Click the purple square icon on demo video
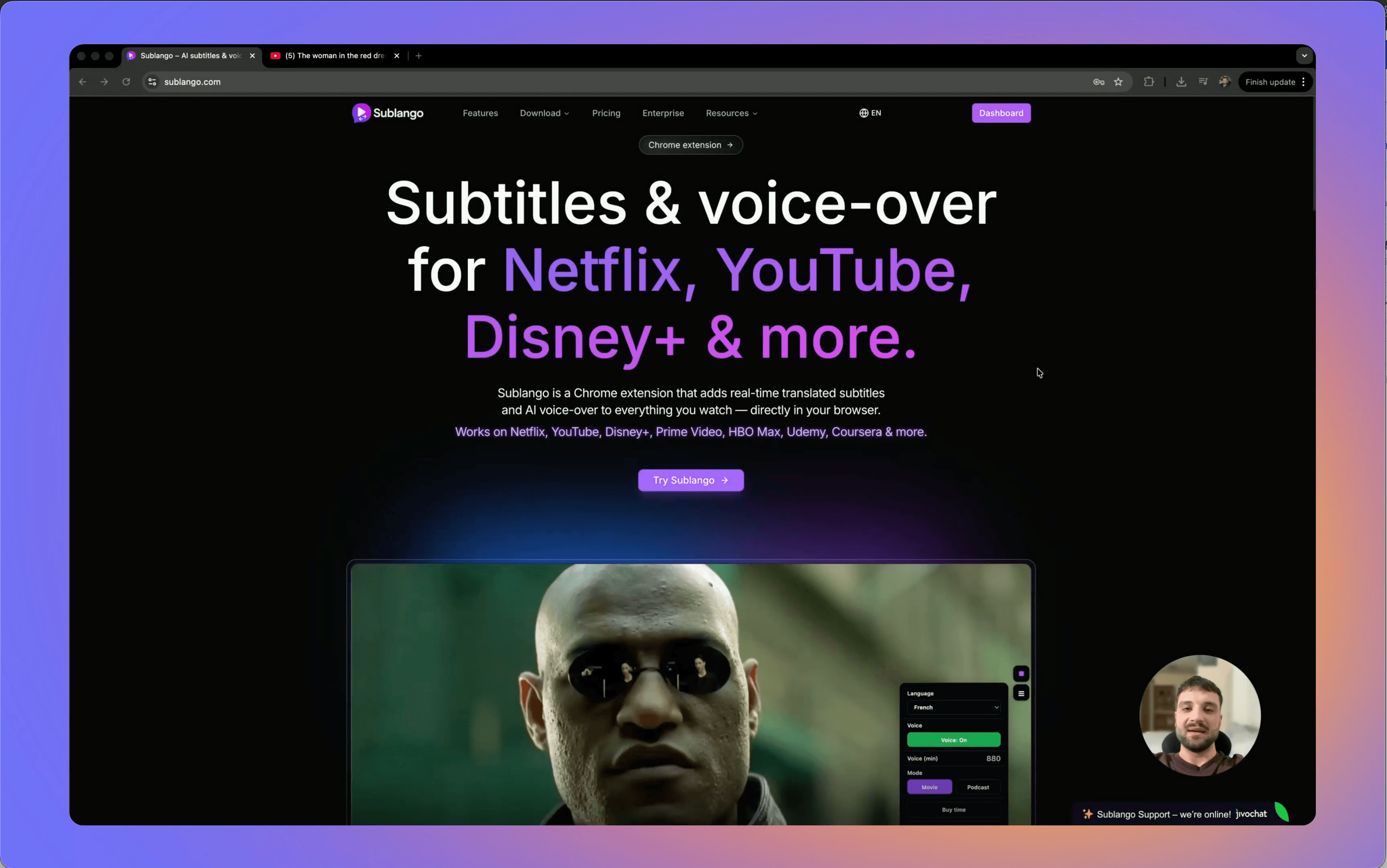Screen dimensions: 1387x868 coord(1021,674)
